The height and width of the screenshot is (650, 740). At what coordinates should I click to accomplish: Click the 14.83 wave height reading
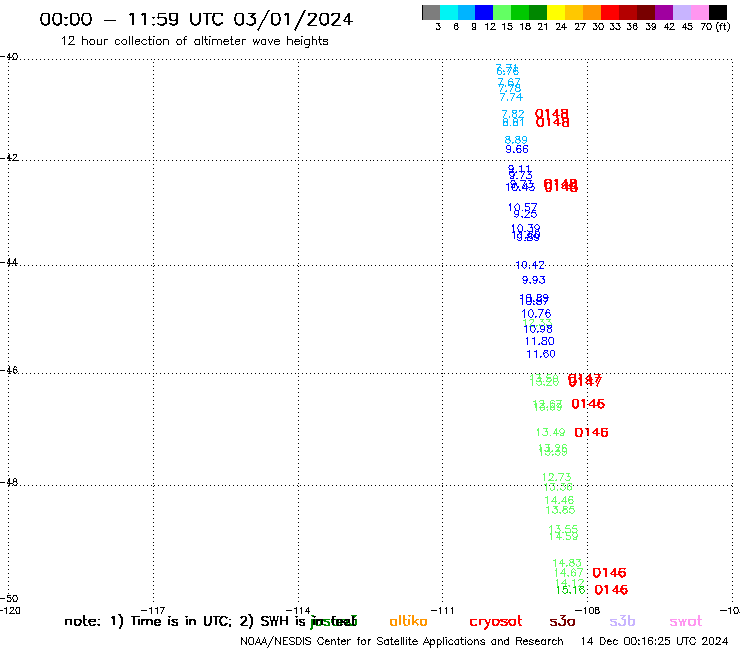[567, 563]
